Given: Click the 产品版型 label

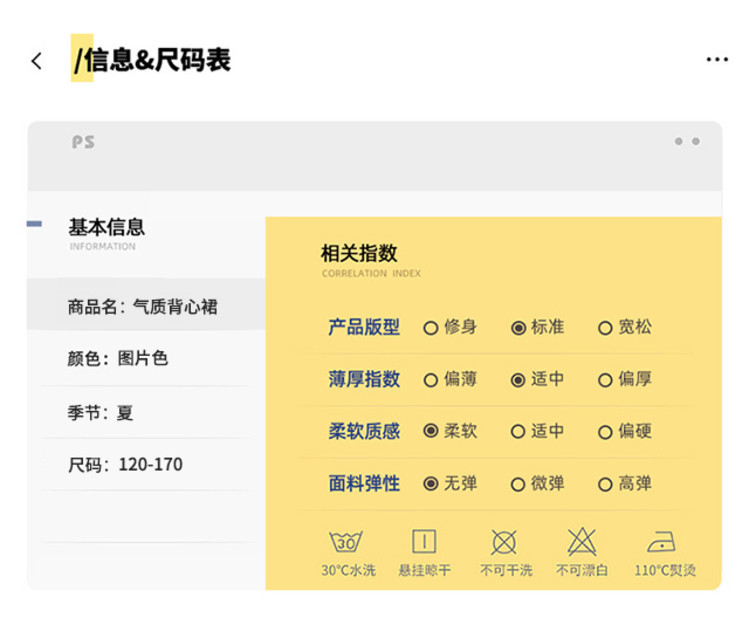Looking at the screenshot, I should 364,327.
